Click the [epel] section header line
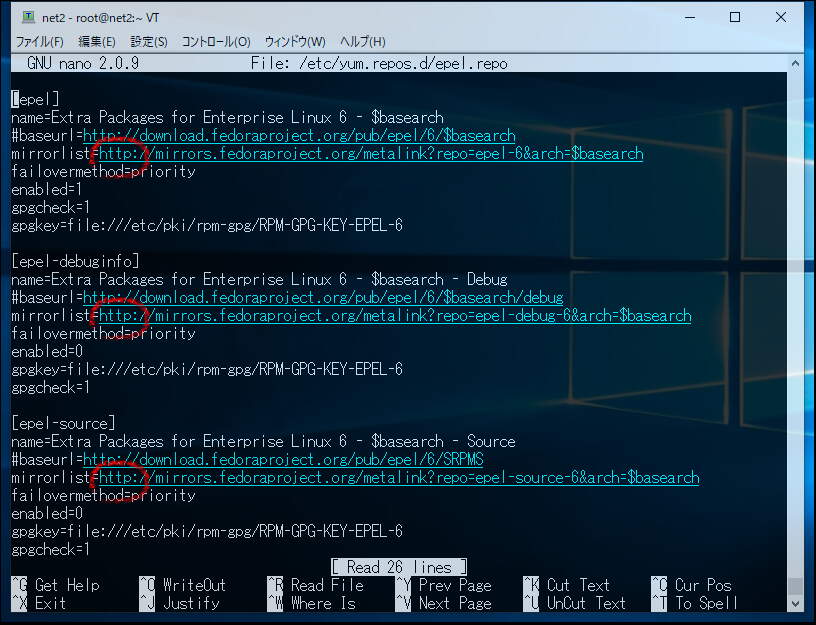Viewport: 816px width, 625px height. [x=35, y=99]
